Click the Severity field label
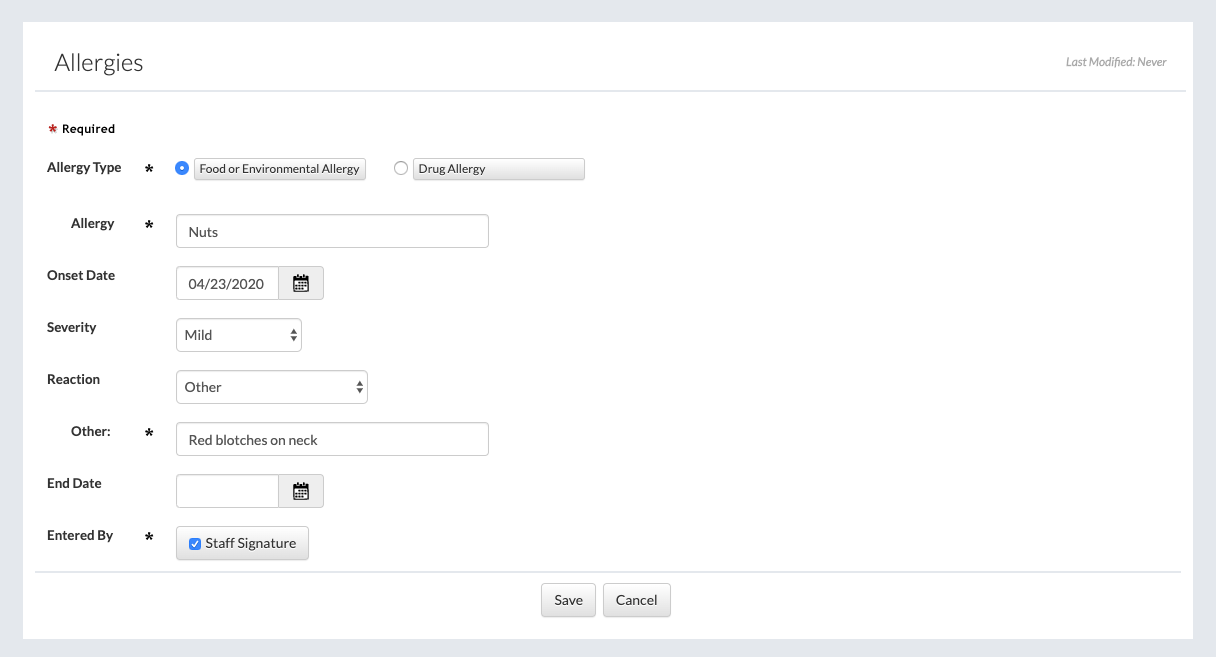Screen dimensions: 1216x657 coord(72,328)
